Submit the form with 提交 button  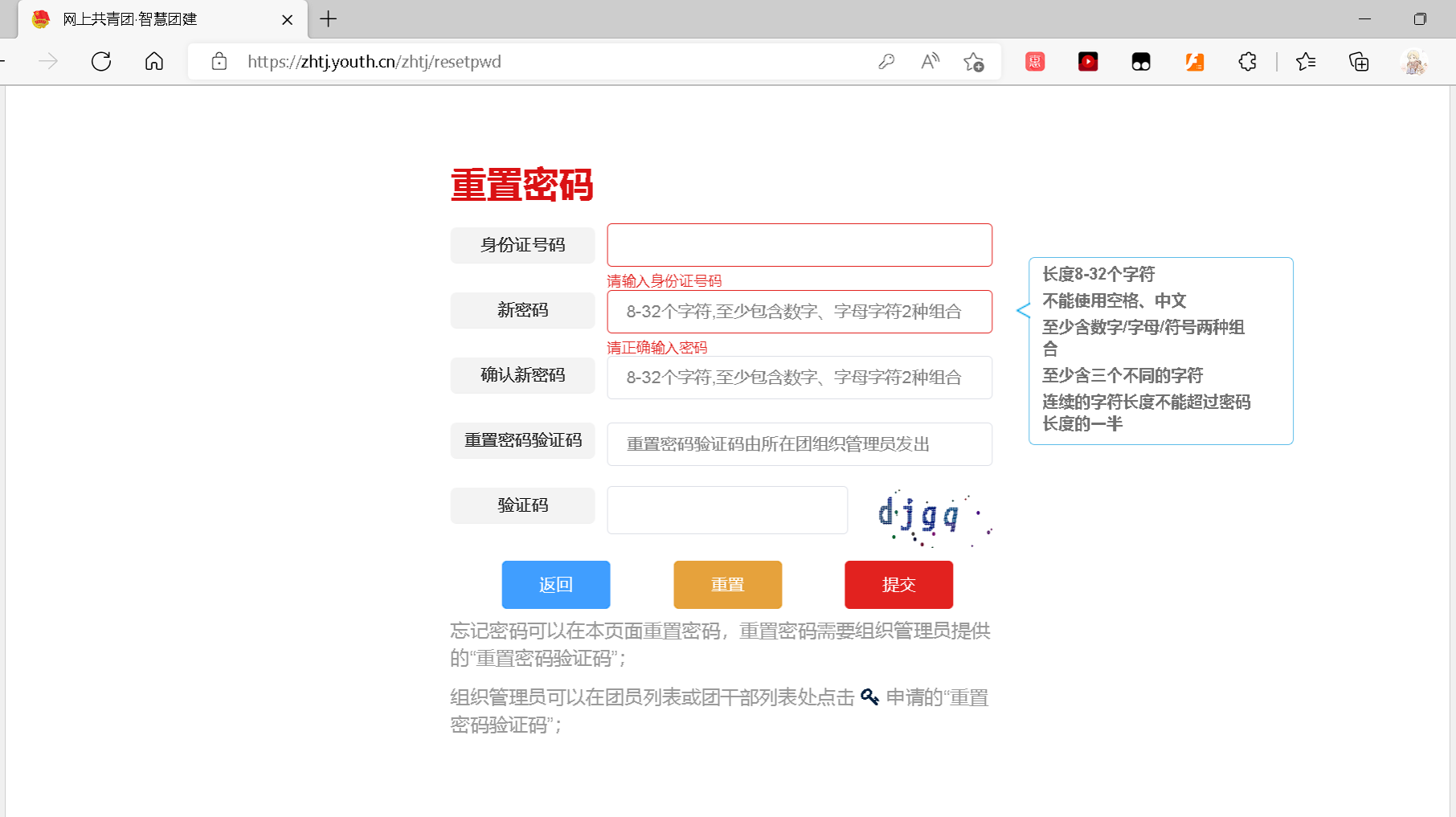[898, 585]
